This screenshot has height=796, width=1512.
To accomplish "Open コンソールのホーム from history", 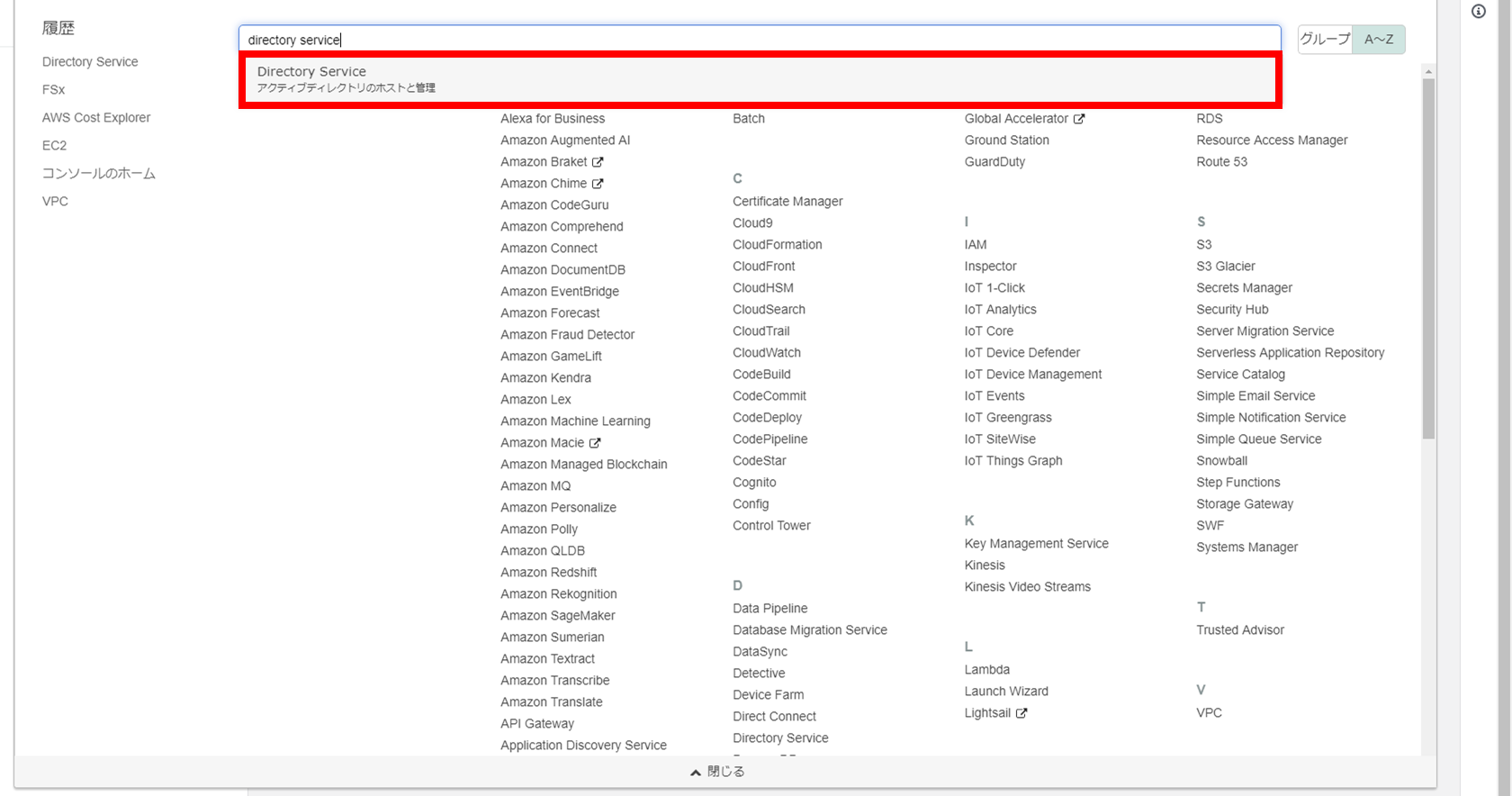I will click(99, 174).
